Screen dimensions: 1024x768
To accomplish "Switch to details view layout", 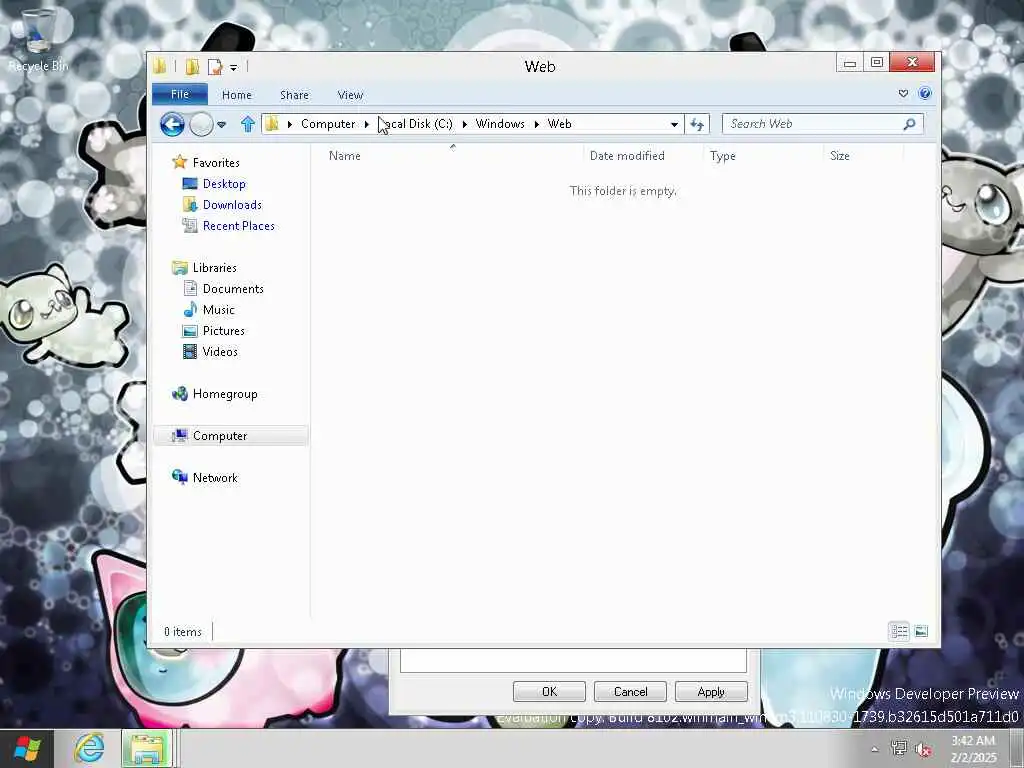I will pyautogui.click(x=899, y=632).
